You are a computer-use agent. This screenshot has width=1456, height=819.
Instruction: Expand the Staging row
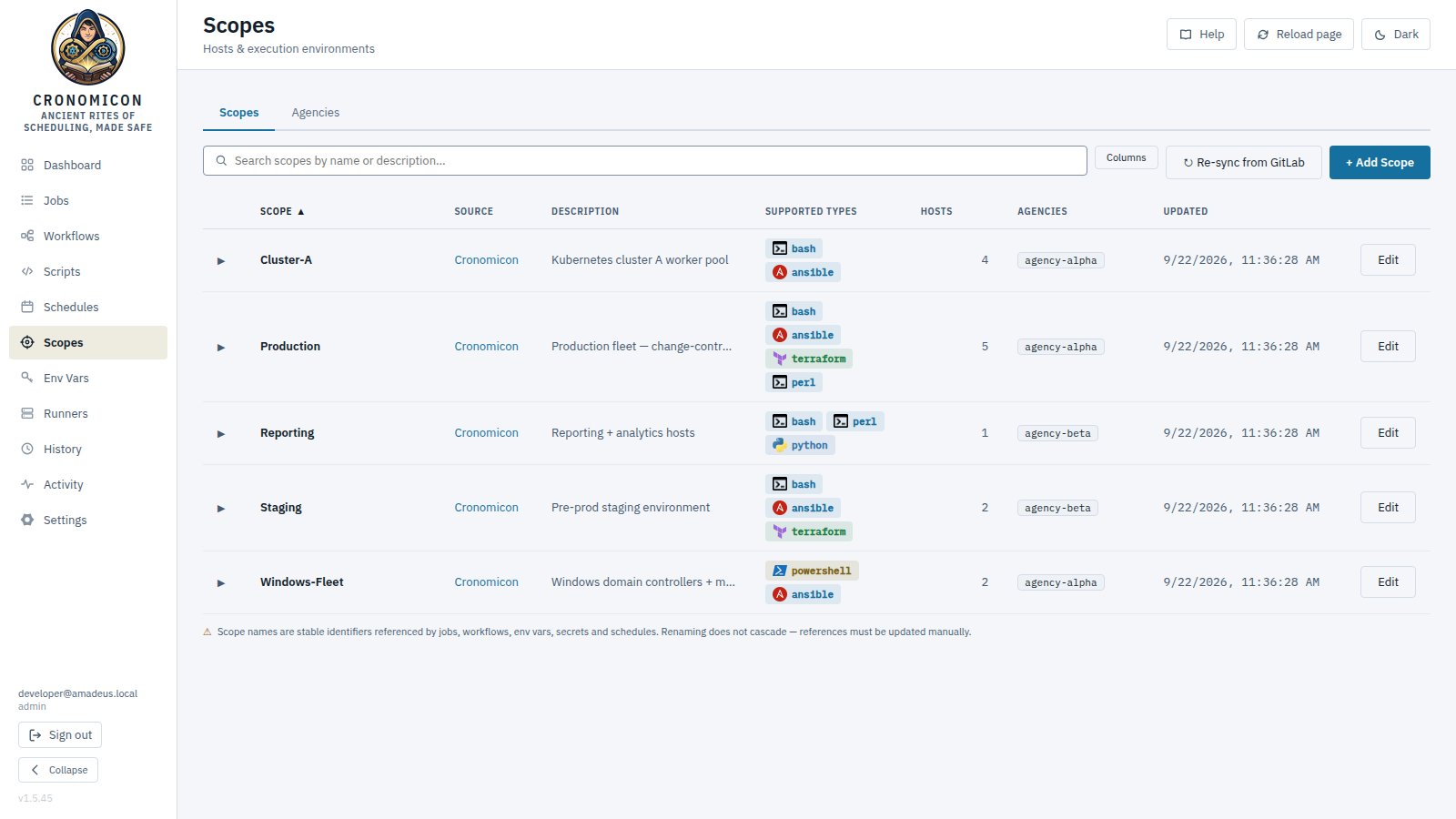pyautogui.click(x=220, y=509)
